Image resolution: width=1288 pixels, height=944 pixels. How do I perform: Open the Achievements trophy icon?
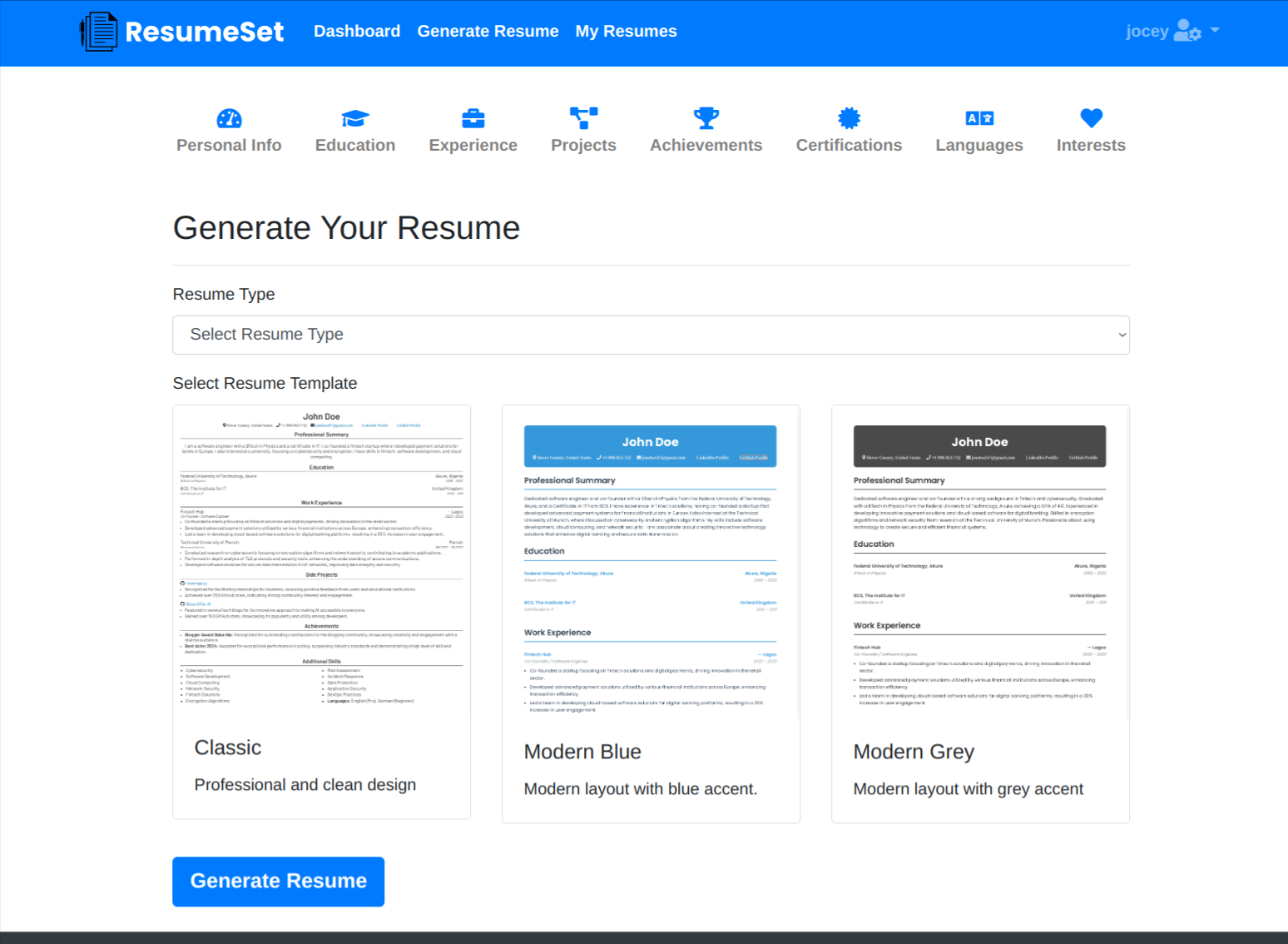pos(706,118)
